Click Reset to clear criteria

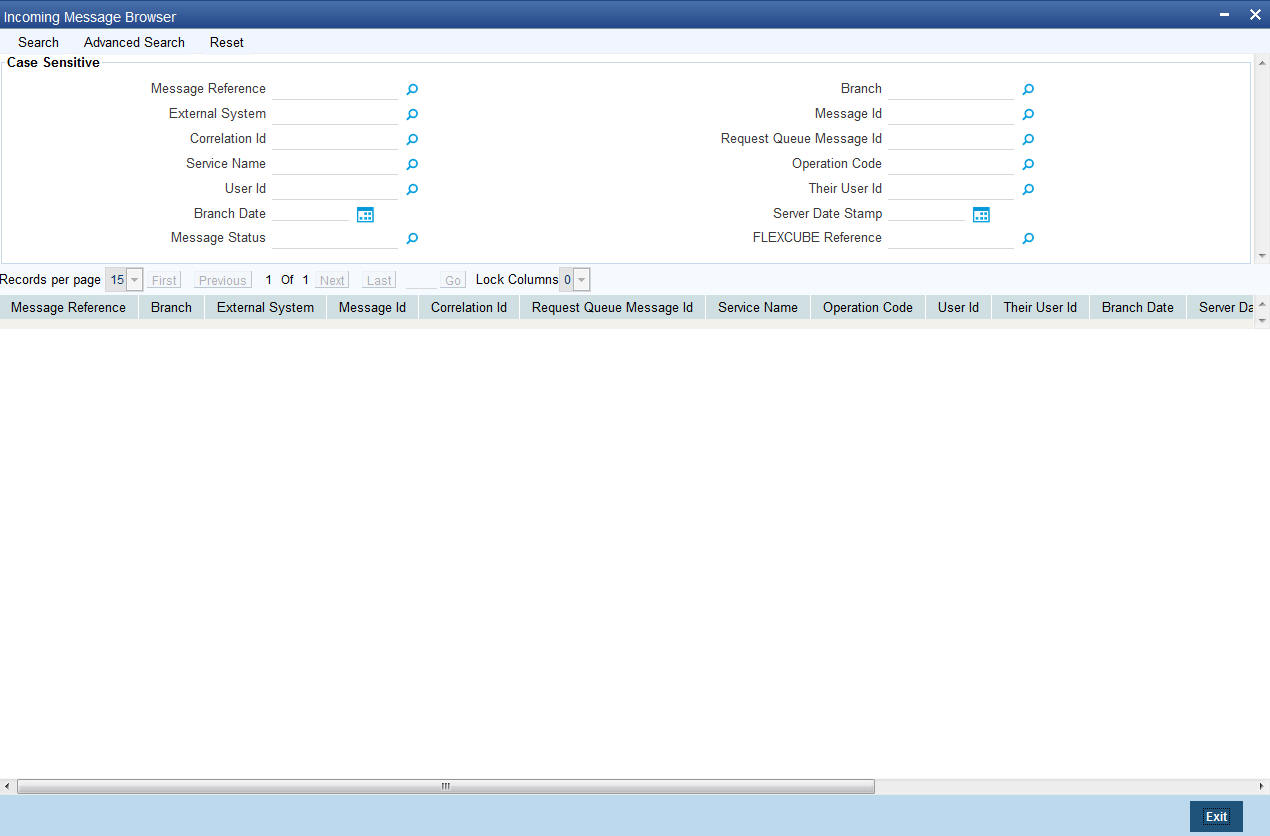pyautogui.click(x=227, y=42)
